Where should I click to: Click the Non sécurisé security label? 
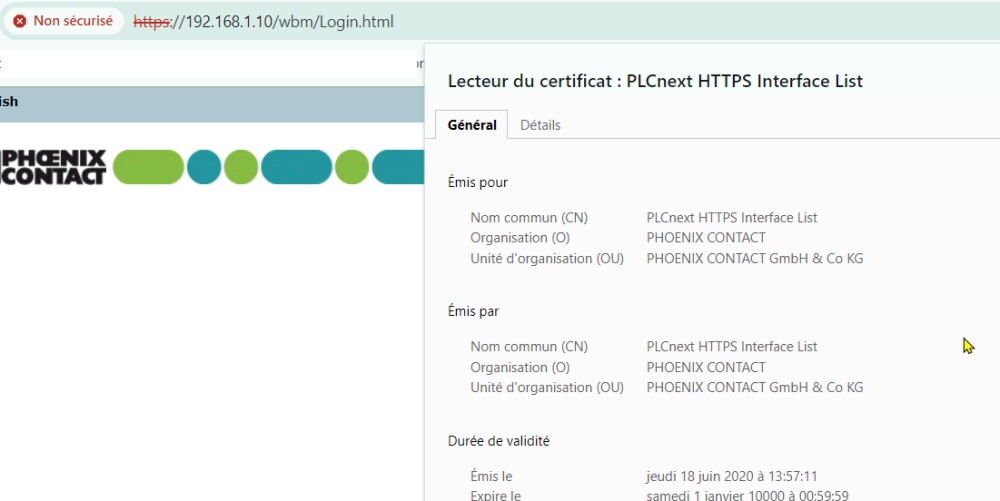point(73,21)
